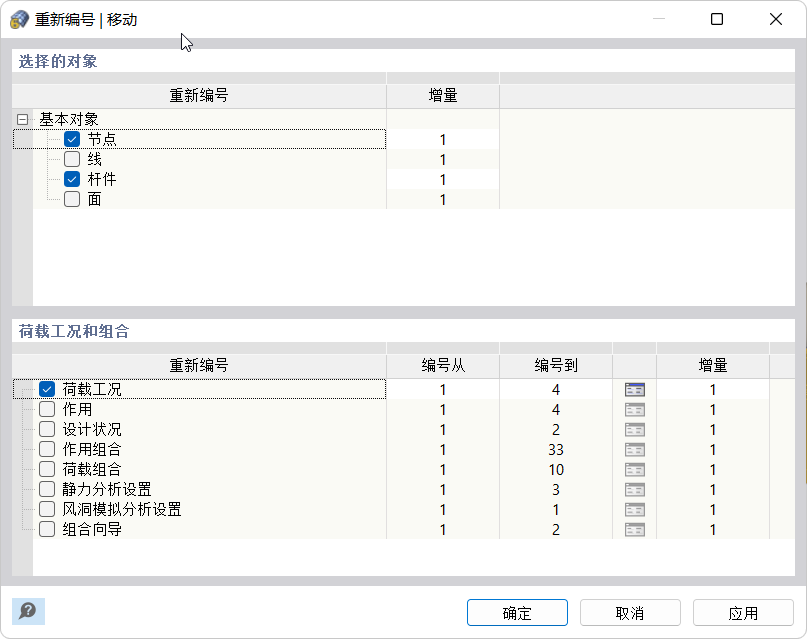Click the 编号到 column header
This screenshot has width=807, height=639.
click(x=556, y=366)
